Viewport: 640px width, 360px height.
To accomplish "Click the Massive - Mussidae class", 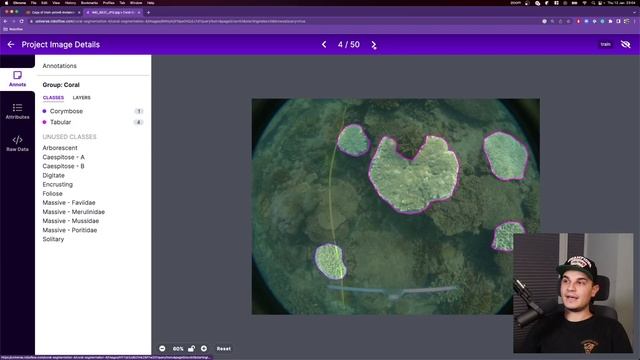I will click(x=71, y=221).
